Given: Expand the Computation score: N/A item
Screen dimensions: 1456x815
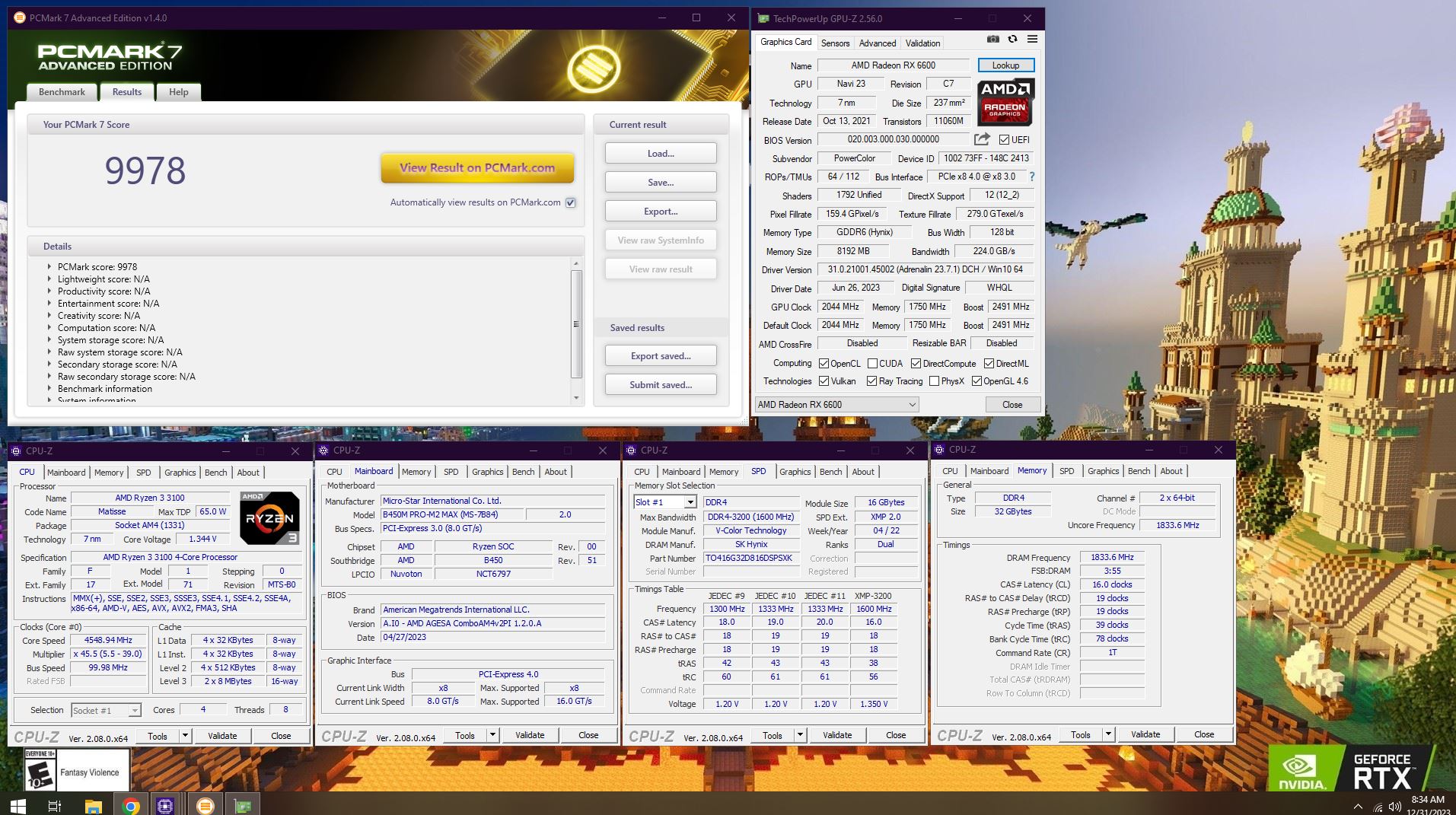Looking at the screenshot, I should 49,327.
